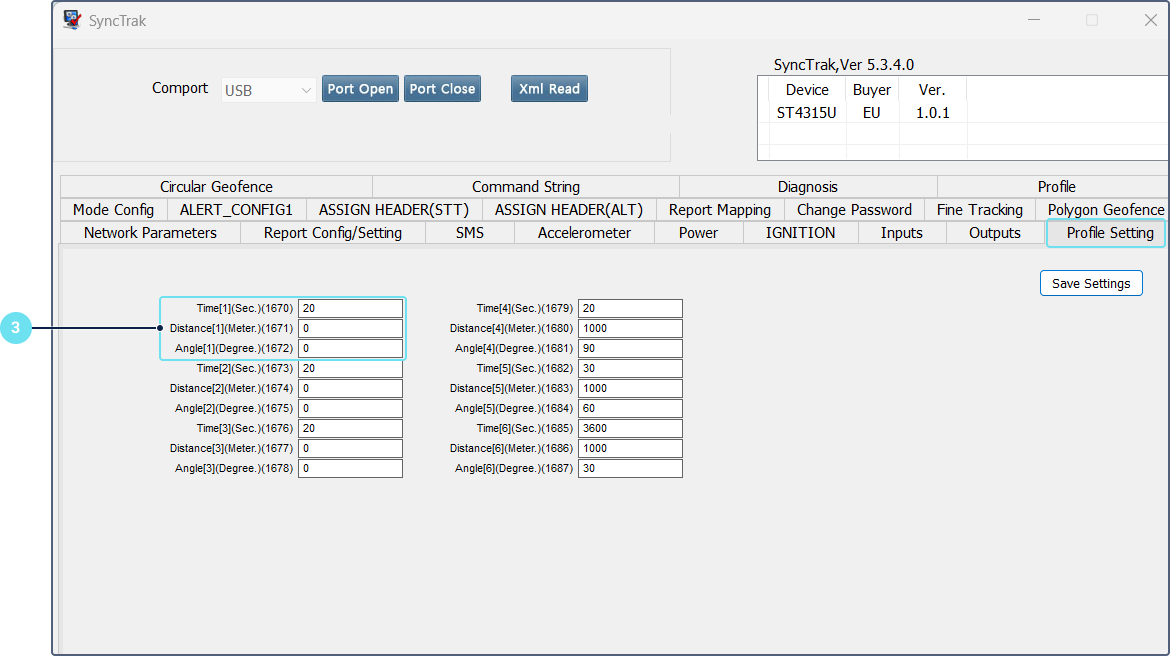This screenshot has width=1170, height=656.
Task: Select the Fine Tracking tab
Action: pyautogui.click(x=980, y=210)
